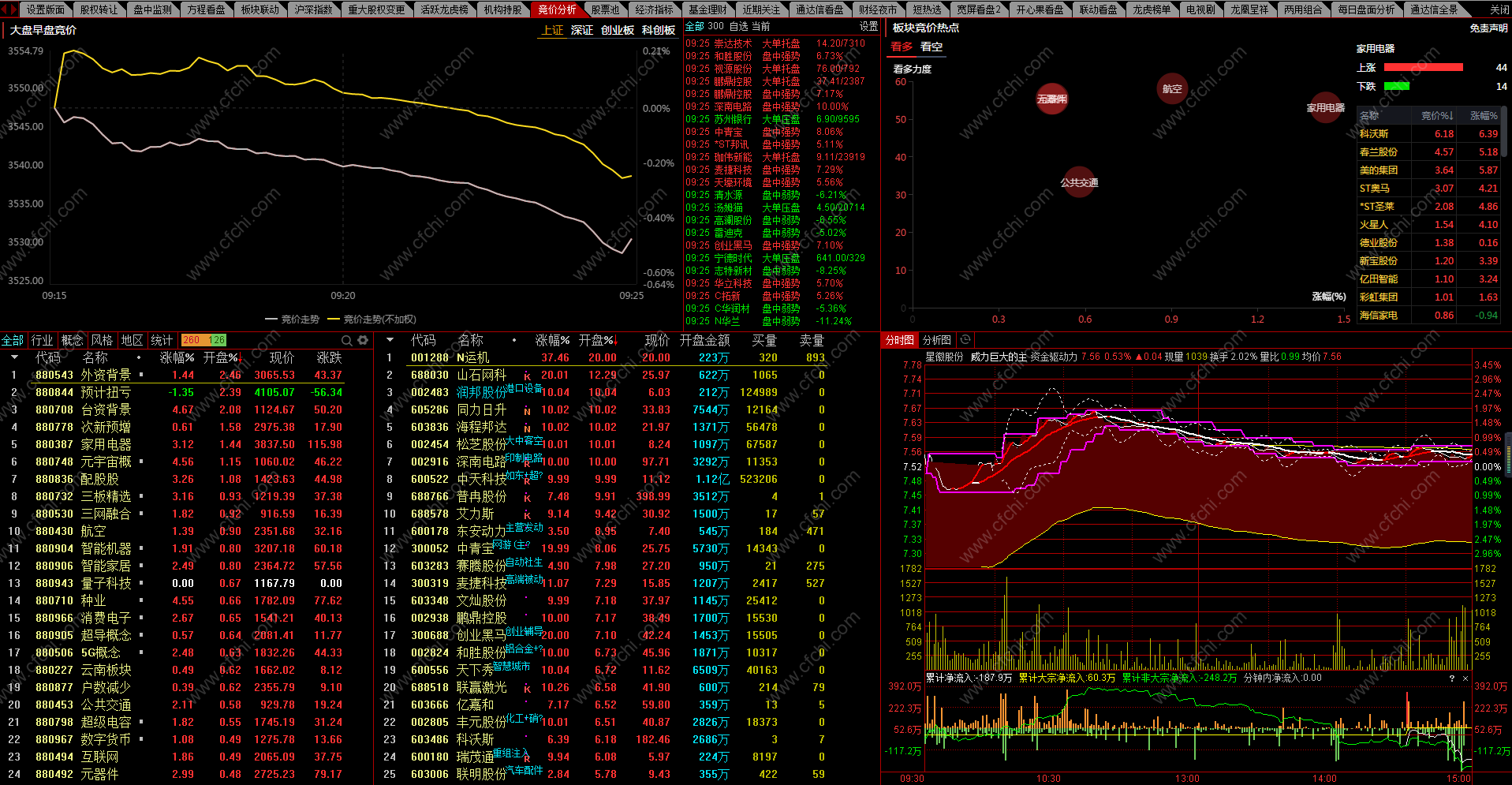Click the dot marker beside 超级电容 sector
Screen dimensions: 1512x785
(141, 722)
